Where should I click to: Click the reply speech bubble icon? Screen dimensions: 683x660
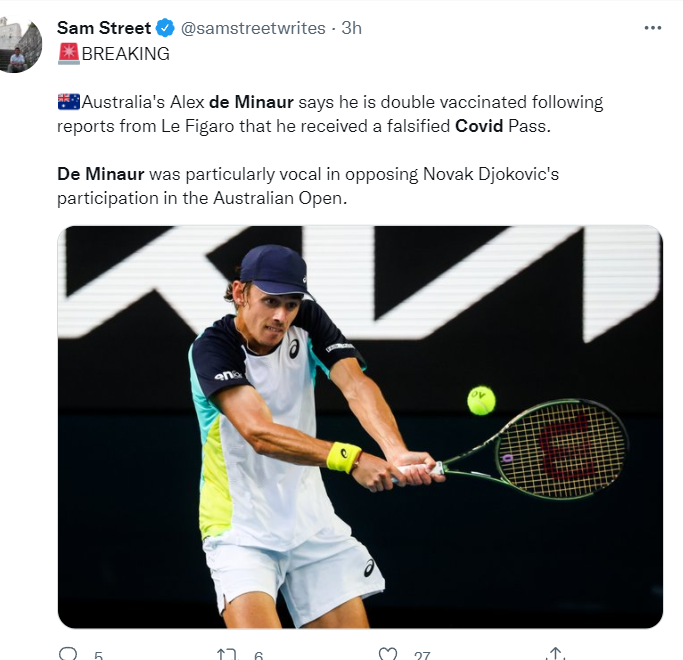pyautogui.click(x=68, y=654)
